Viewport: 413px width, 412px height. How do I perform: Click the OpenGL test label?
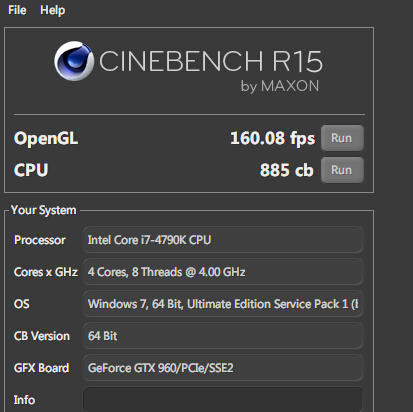[x=46, y=138]
